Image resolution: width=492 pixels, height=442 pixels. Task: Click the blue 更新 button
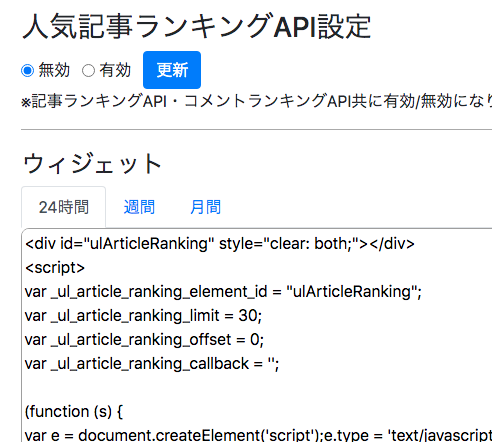(x=172, y=70)
